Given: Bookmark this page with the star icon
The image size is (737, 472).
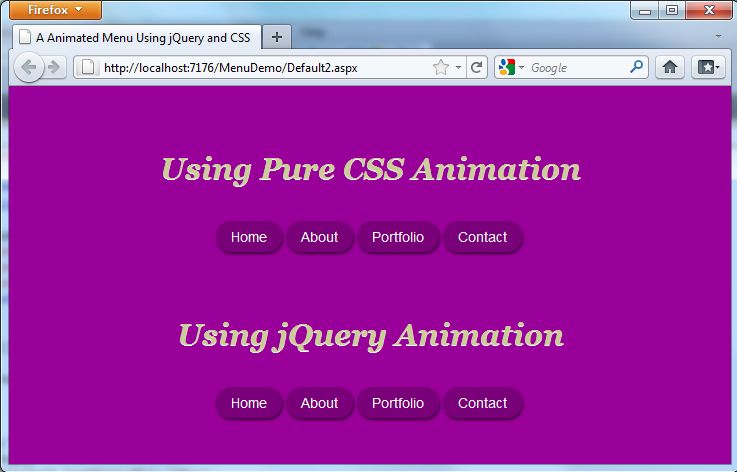Looking at the screenshot, I should click(x=441, y=67).
